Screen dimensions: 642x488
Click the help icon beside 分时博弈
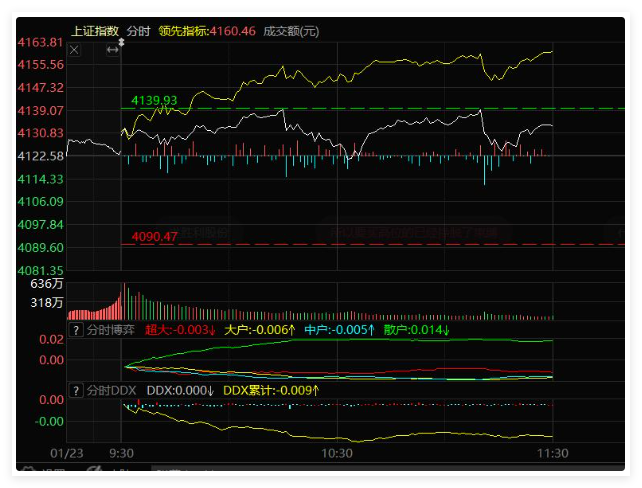[x=75, y=329]
